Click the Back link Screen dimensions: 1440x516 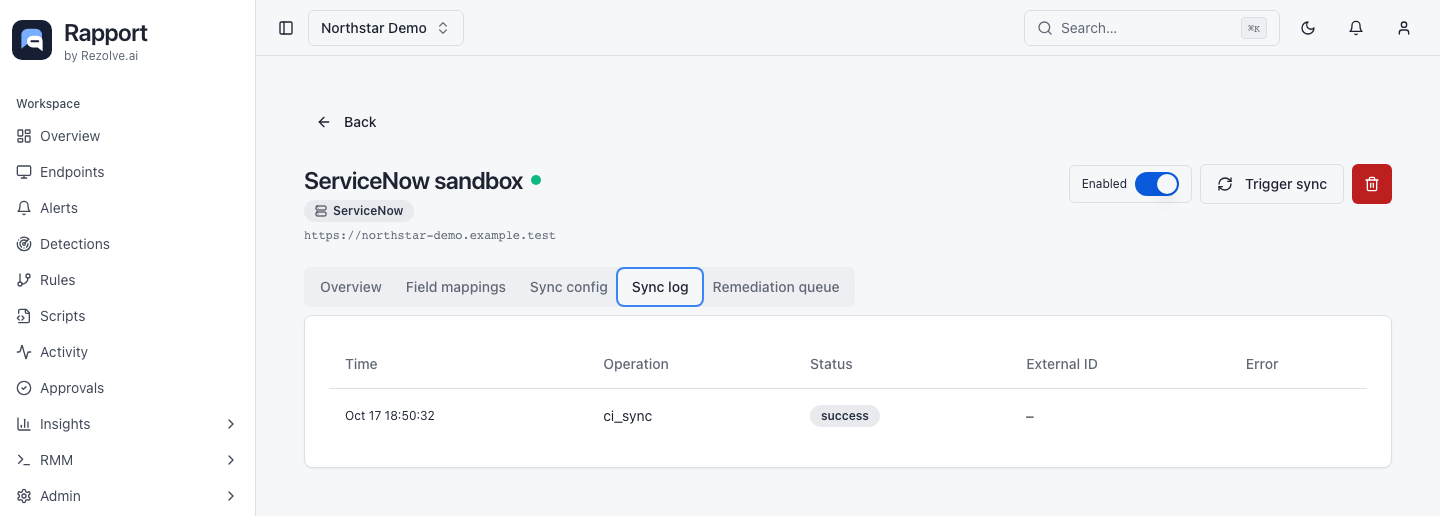(x=346, y=122)
